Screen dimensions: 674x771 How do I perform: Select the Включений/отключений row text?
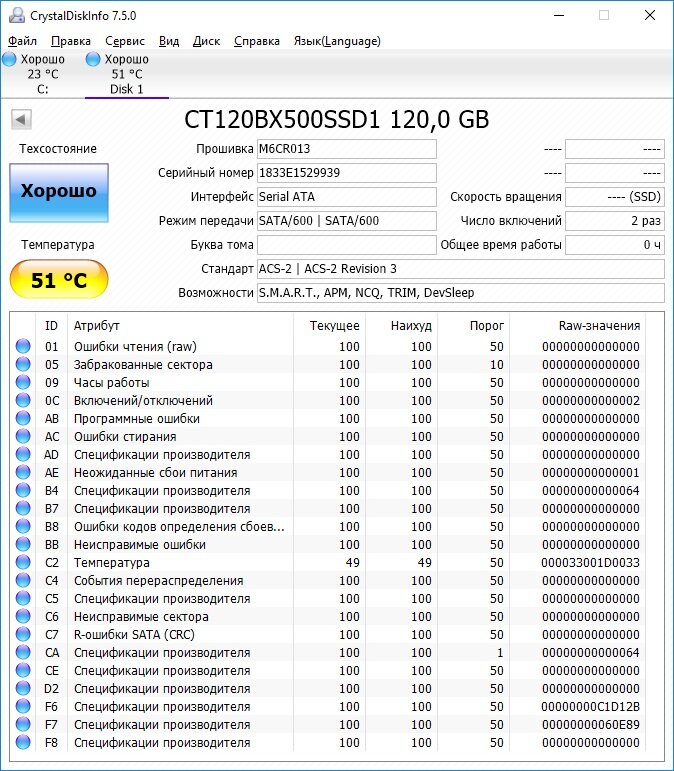pos(143,401)
